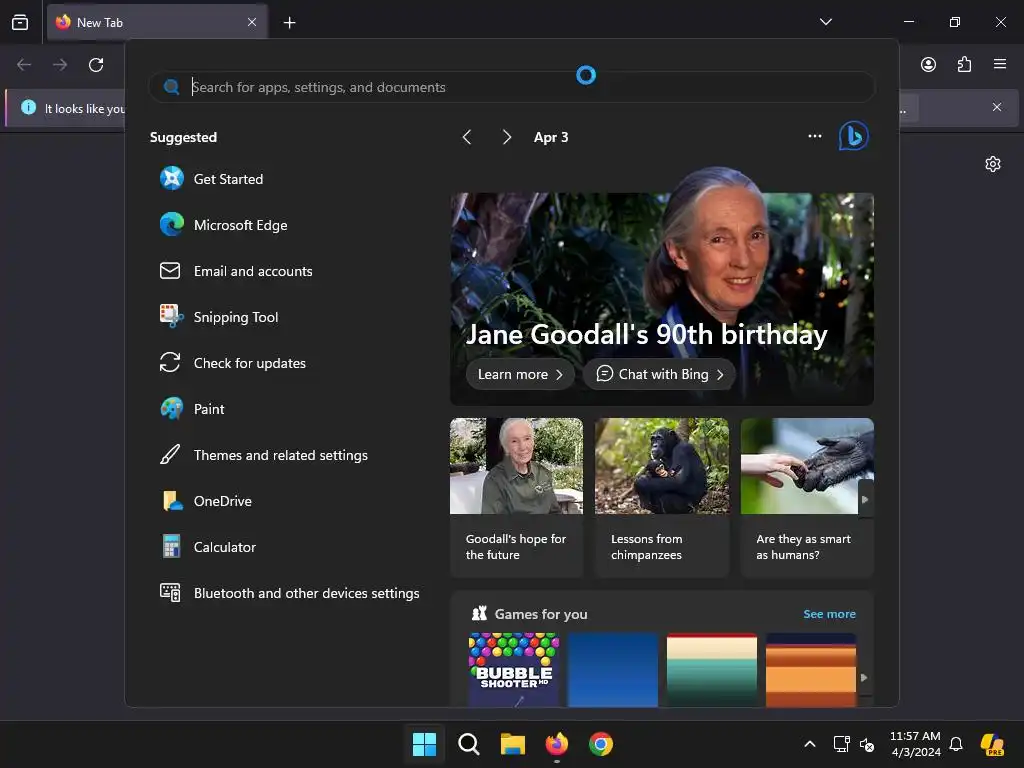Image resolution: width=1024 pixels, height=768 pixels.
Task: Click the network display tray icon
Action: tap(841, 744)
